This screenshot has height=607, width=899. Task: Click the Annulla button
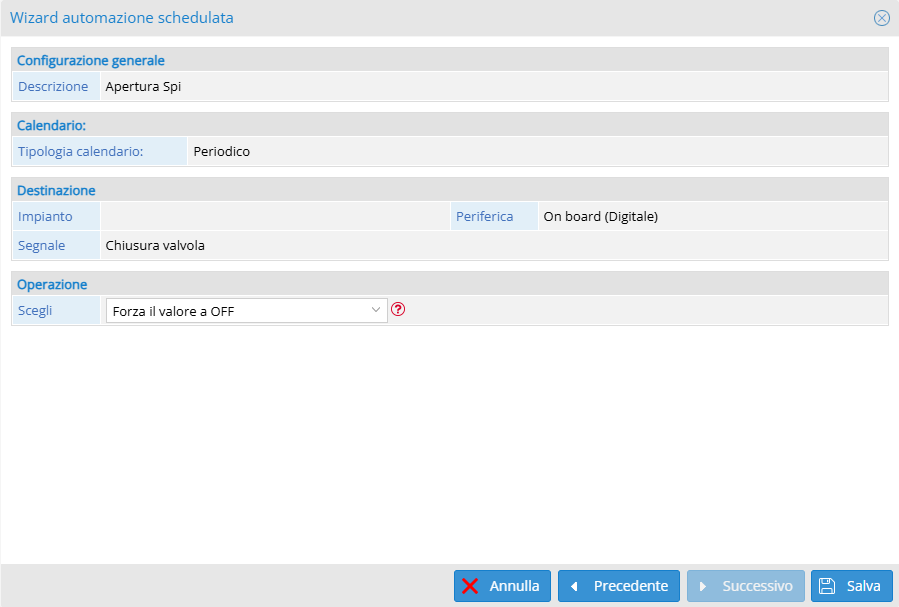[502, 586]
